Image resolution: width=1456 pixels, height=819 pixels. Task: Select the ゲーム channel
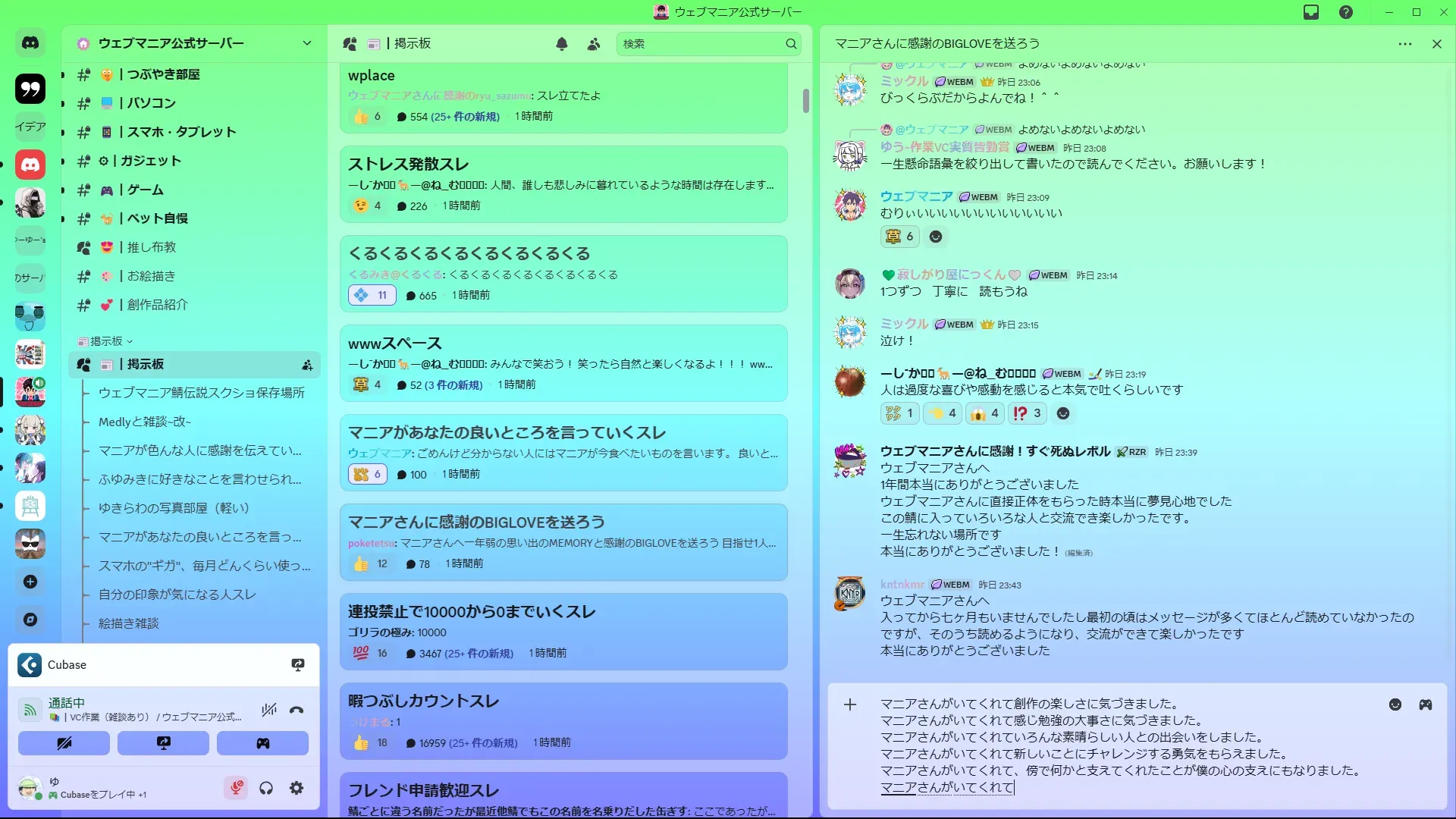point(145,190)
